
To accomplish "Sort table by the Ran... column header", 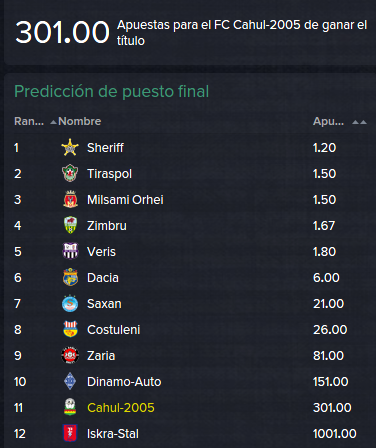I will [x=29, y=121].
